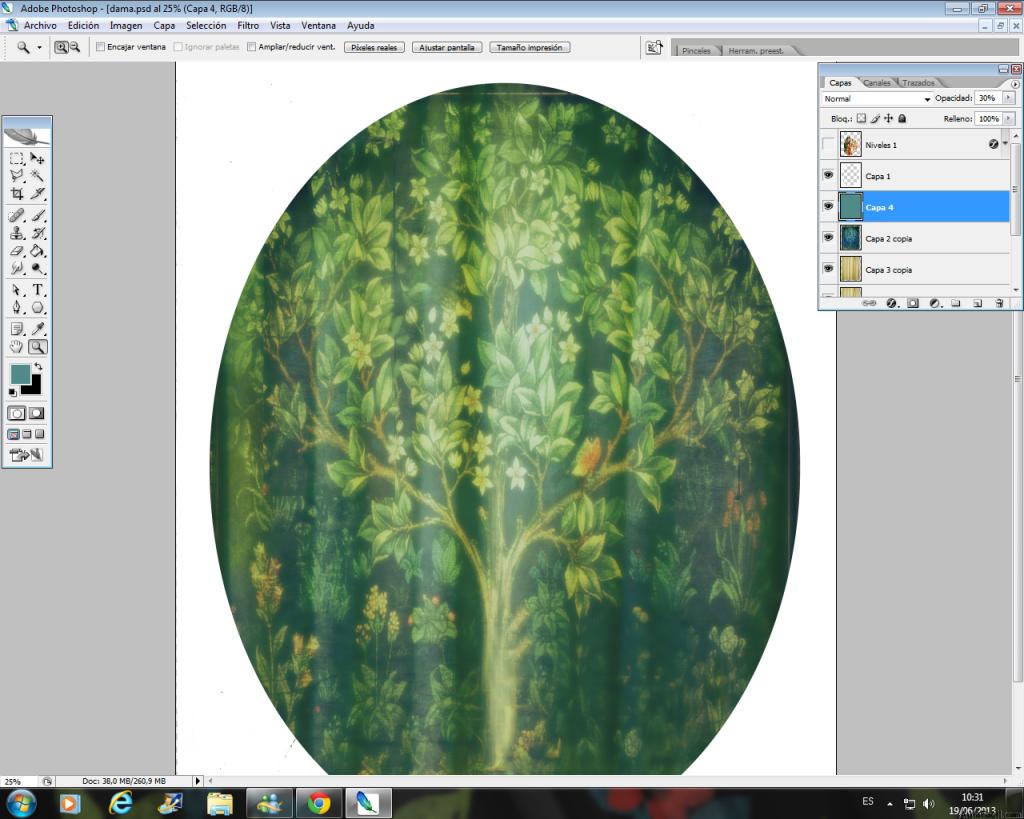Select the Paint Bucket tool
1024x819 pixels.
(x=37, y=251)
